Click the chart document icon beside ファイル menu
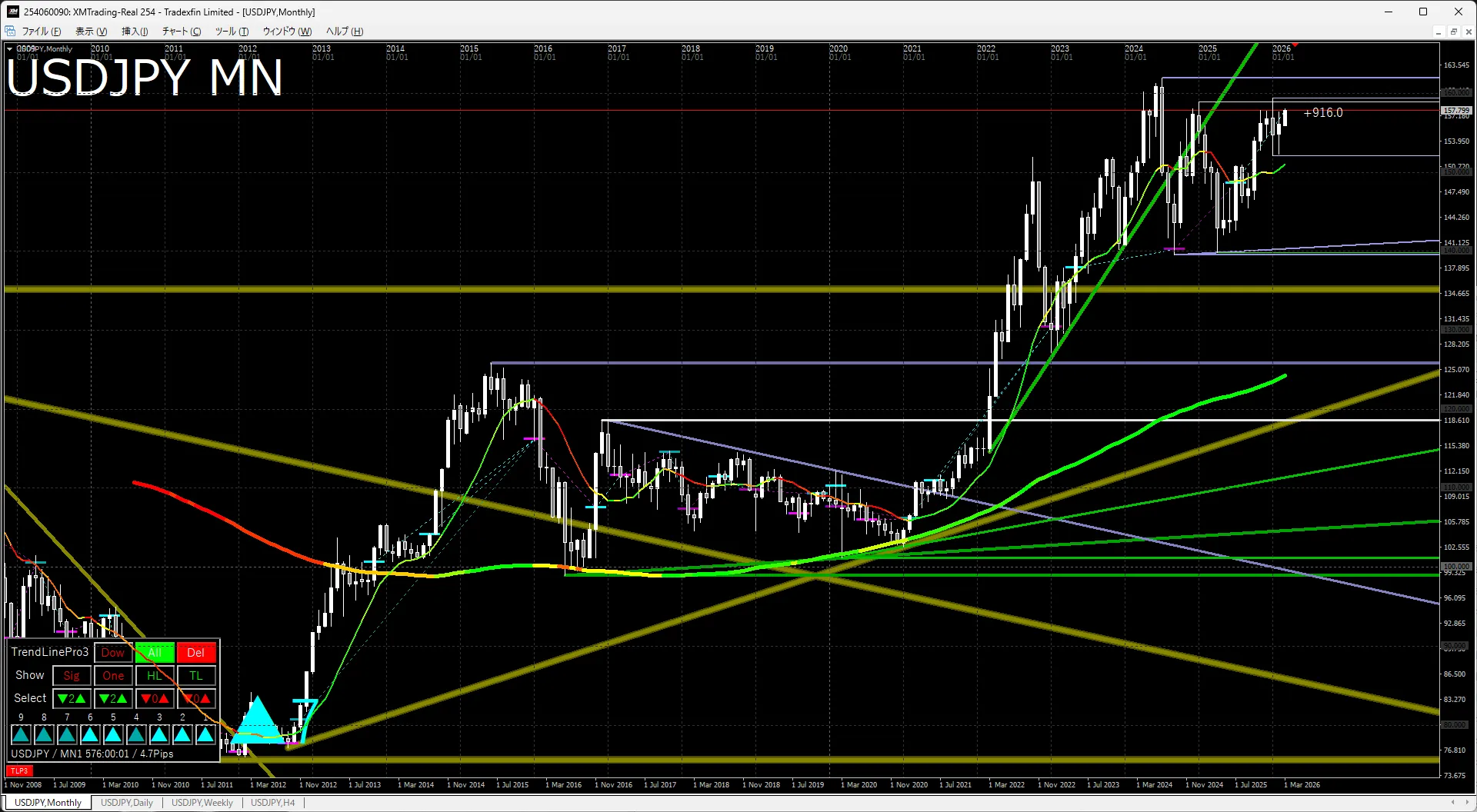Image resolution: width=1477 pixels, height=812 pixels. click(x=11, y=31)
